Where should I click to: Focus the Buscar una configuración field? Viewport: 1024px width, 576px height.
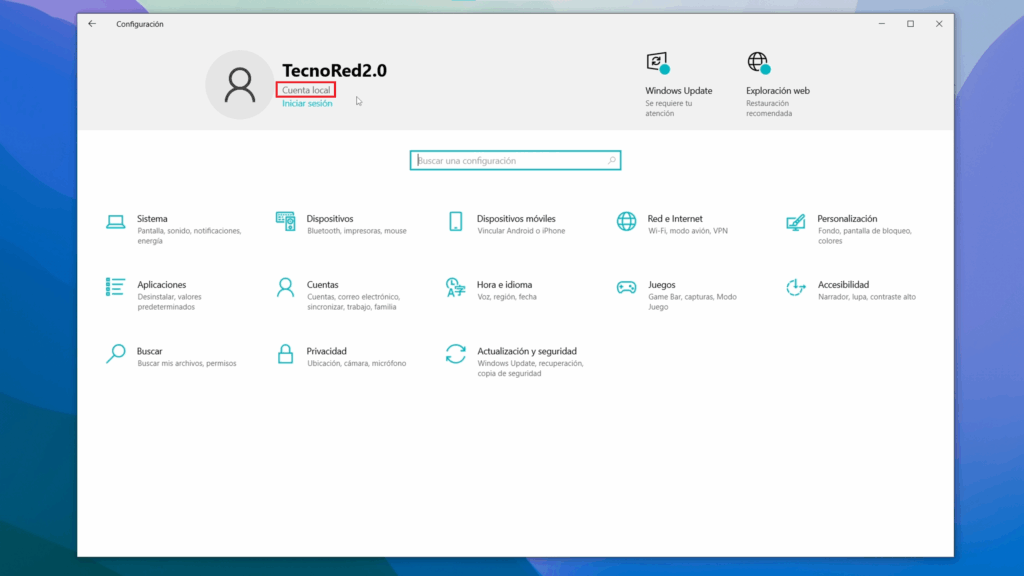(x=508, y=161)
